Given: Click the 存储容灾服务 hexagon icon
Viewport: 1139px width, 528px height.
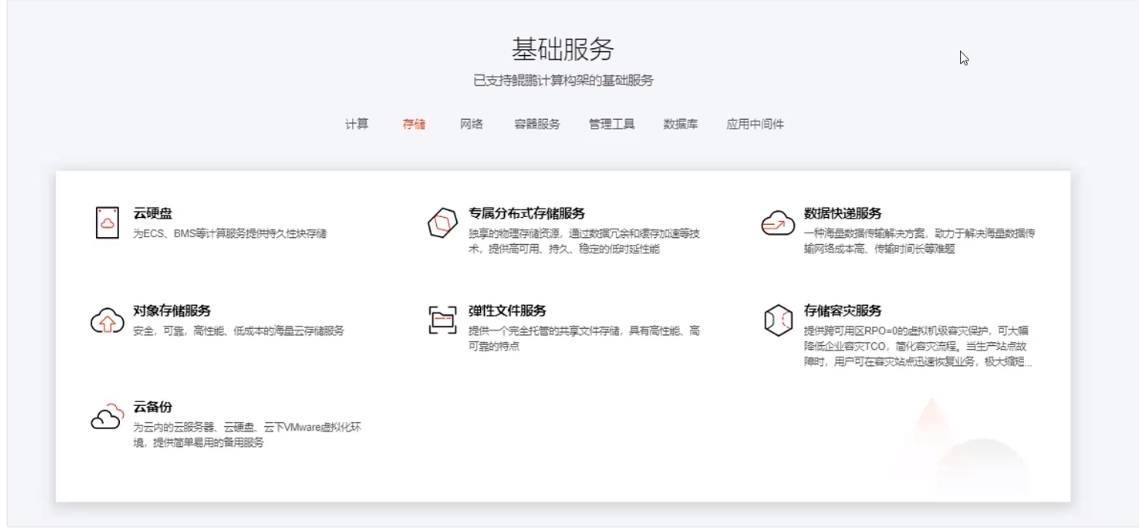Looking at the screenshot, I should tap(778, 320).
